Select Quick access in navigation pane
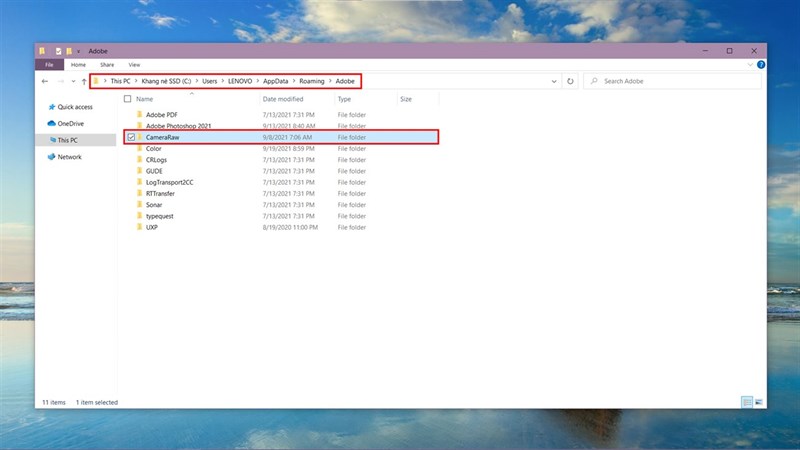The image size is (800, 450). [x=75, y=107]
